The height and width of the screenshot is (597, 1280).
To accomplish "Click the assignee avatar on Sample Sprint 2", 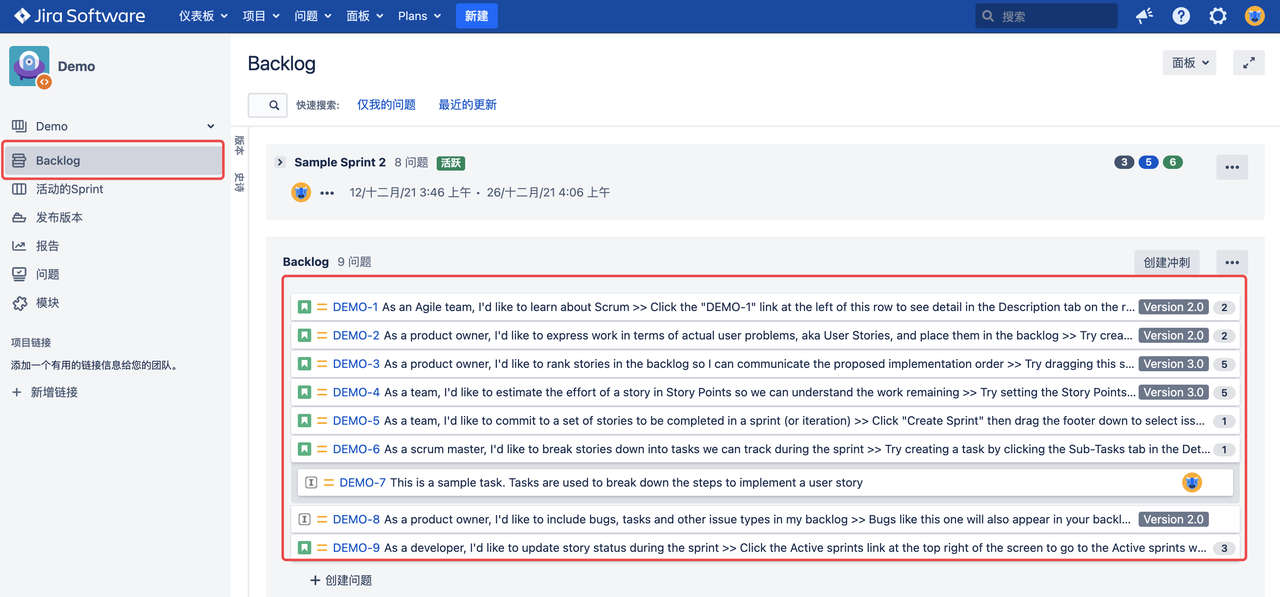I will pos(301,192).
